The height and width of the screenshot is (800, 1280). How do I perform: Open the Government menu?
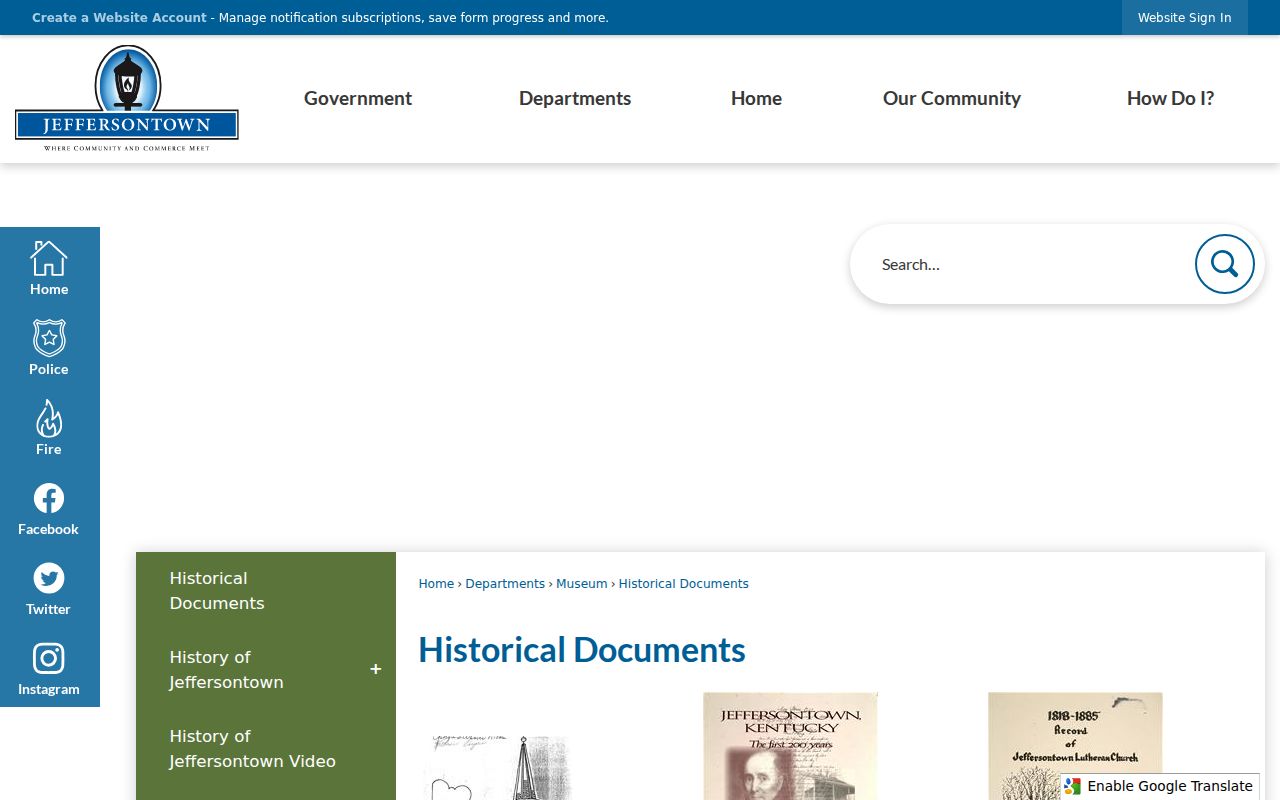point(358,98)
